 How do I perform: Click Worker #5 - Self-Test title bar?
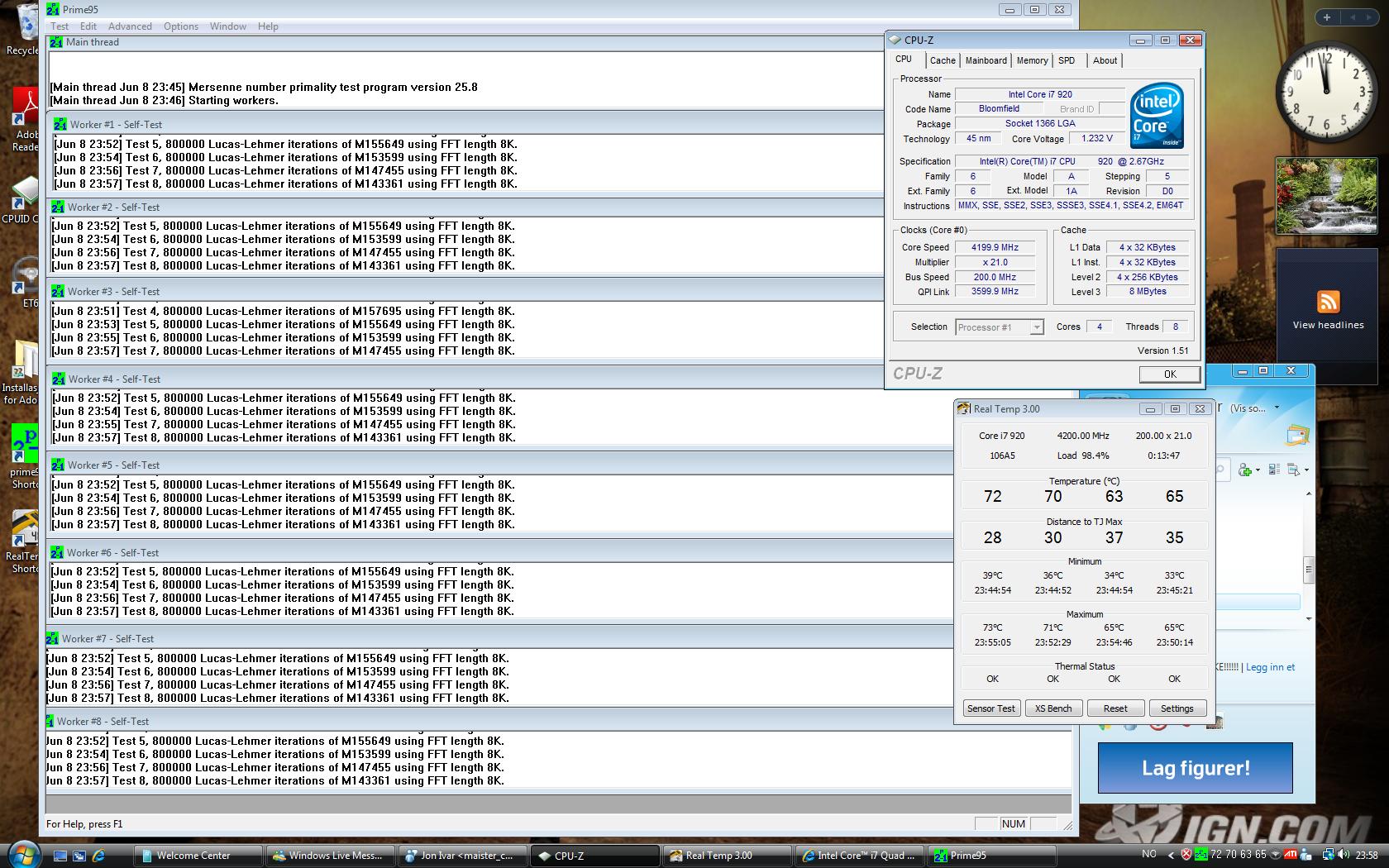tap(500, 465)
